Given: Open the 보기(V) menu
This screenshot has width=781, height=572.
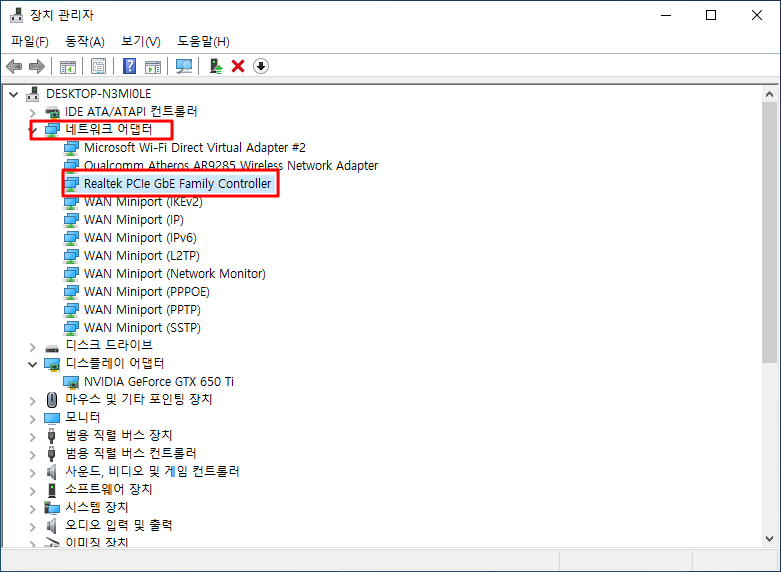Looking at the screenshot, I should 141,41.
